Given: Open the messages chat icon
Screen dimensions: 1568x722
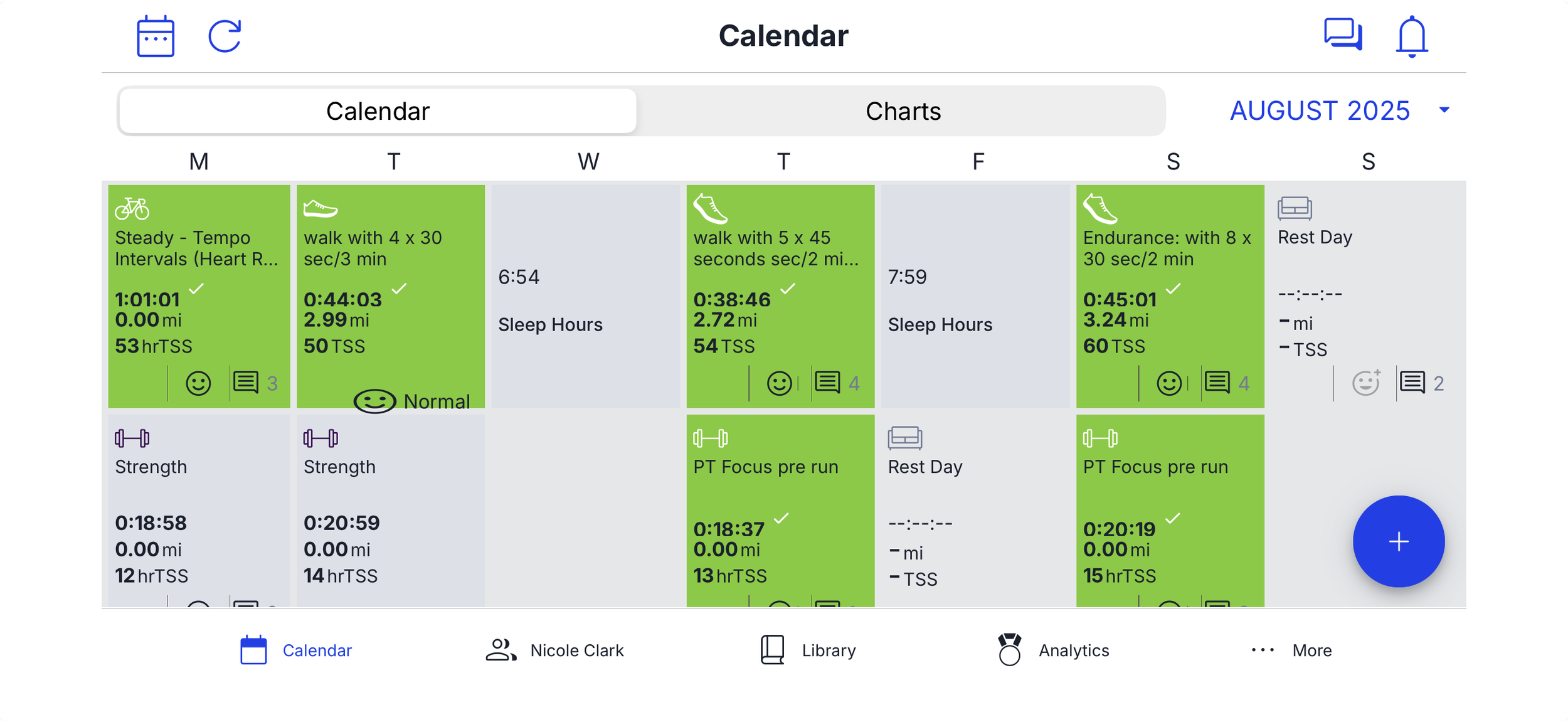Looking at the screenshot, I should point(1343,35).
